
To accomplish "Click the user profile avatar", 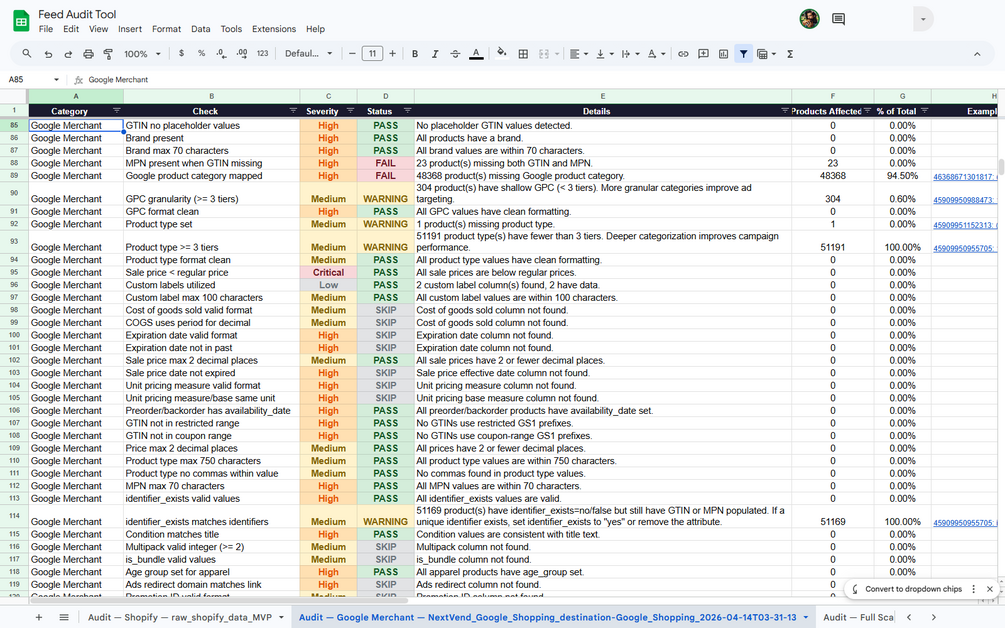I will [810, 19].
